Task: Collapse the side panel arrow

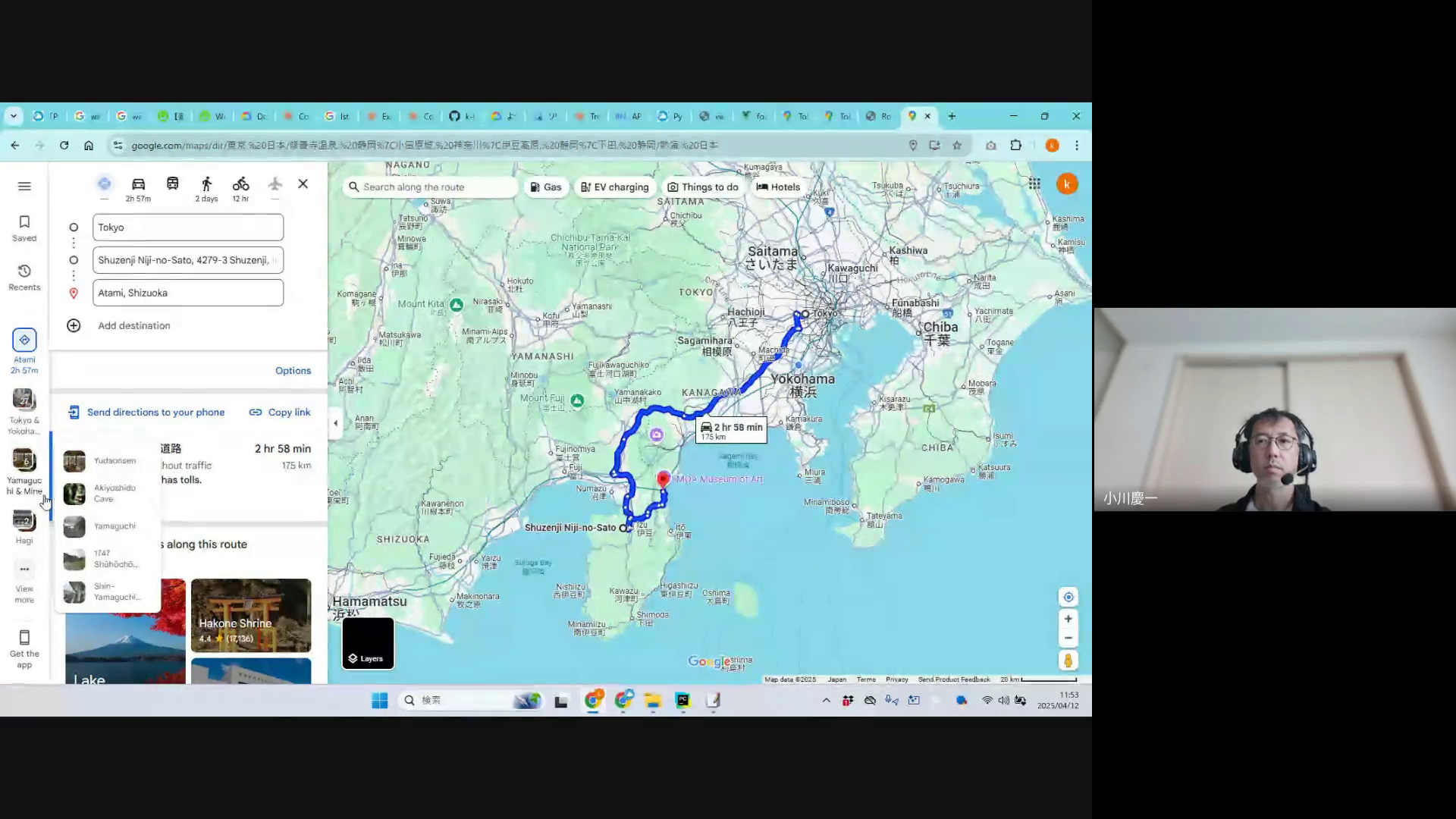Action: pos(336,423)
